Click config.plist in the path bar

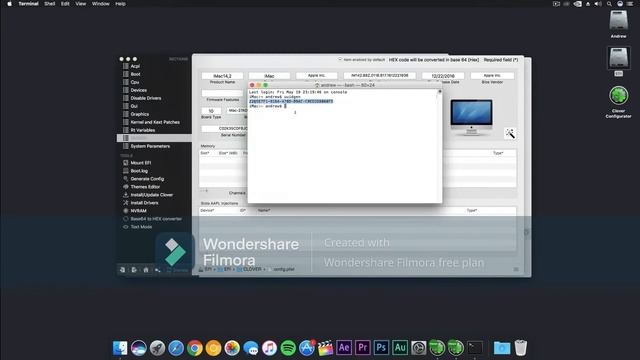point(284,269)
